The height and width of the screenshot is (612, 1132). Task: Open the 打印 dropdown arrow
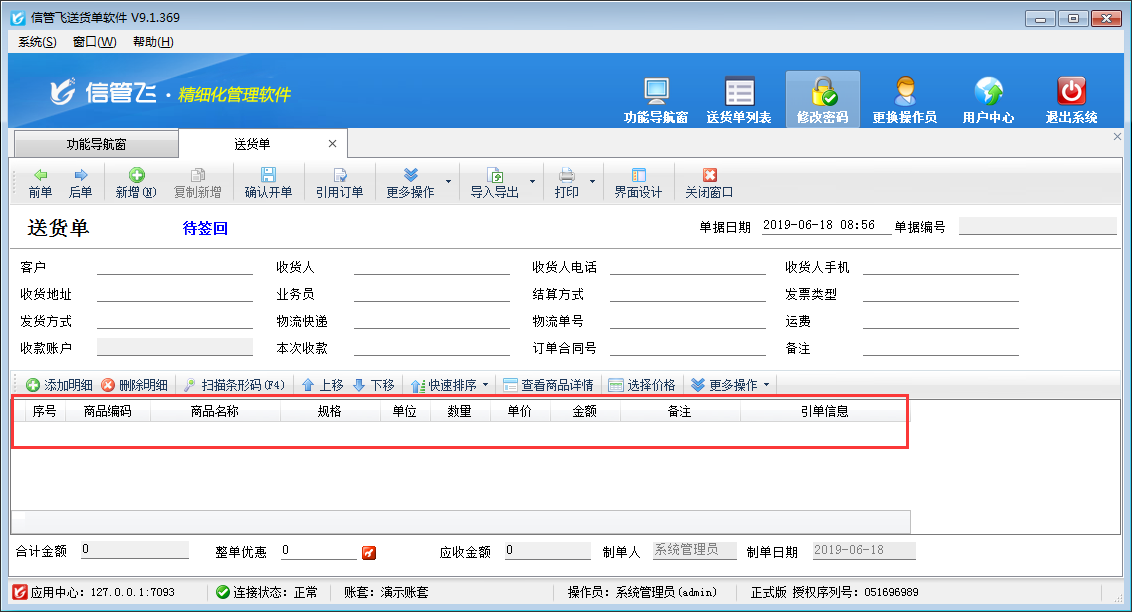(x=592, y=182)
